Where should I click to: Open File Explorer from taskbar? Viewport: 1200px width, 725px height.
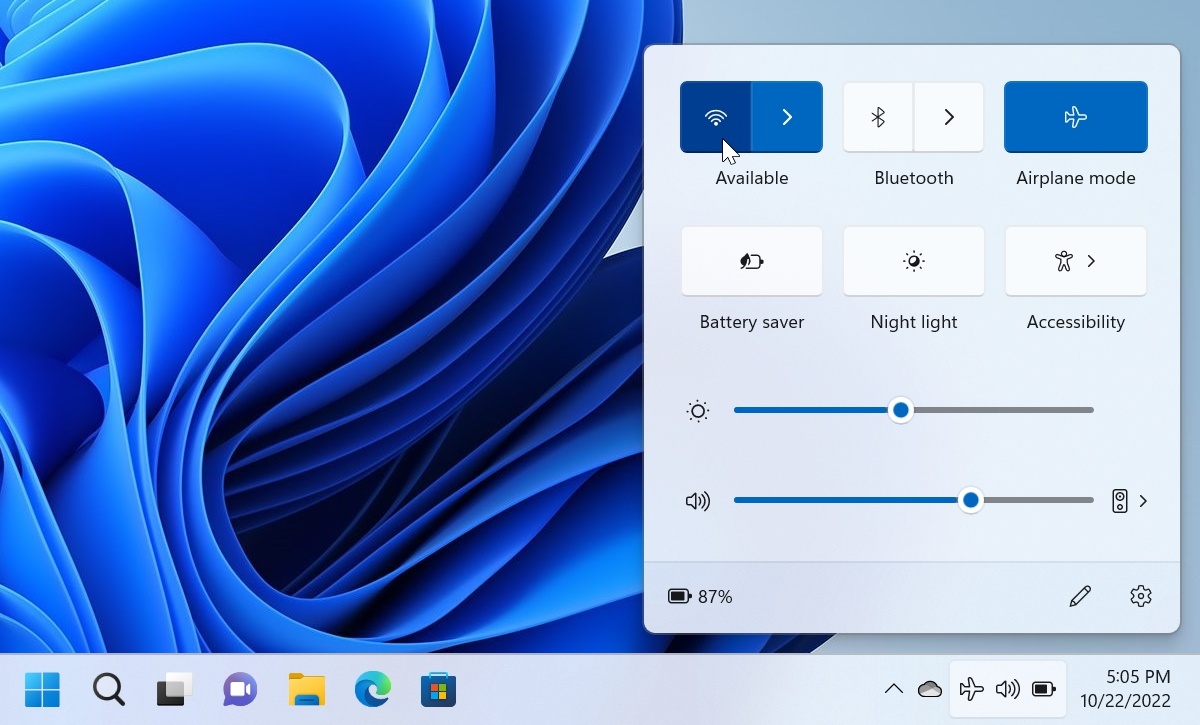(307, 689)
